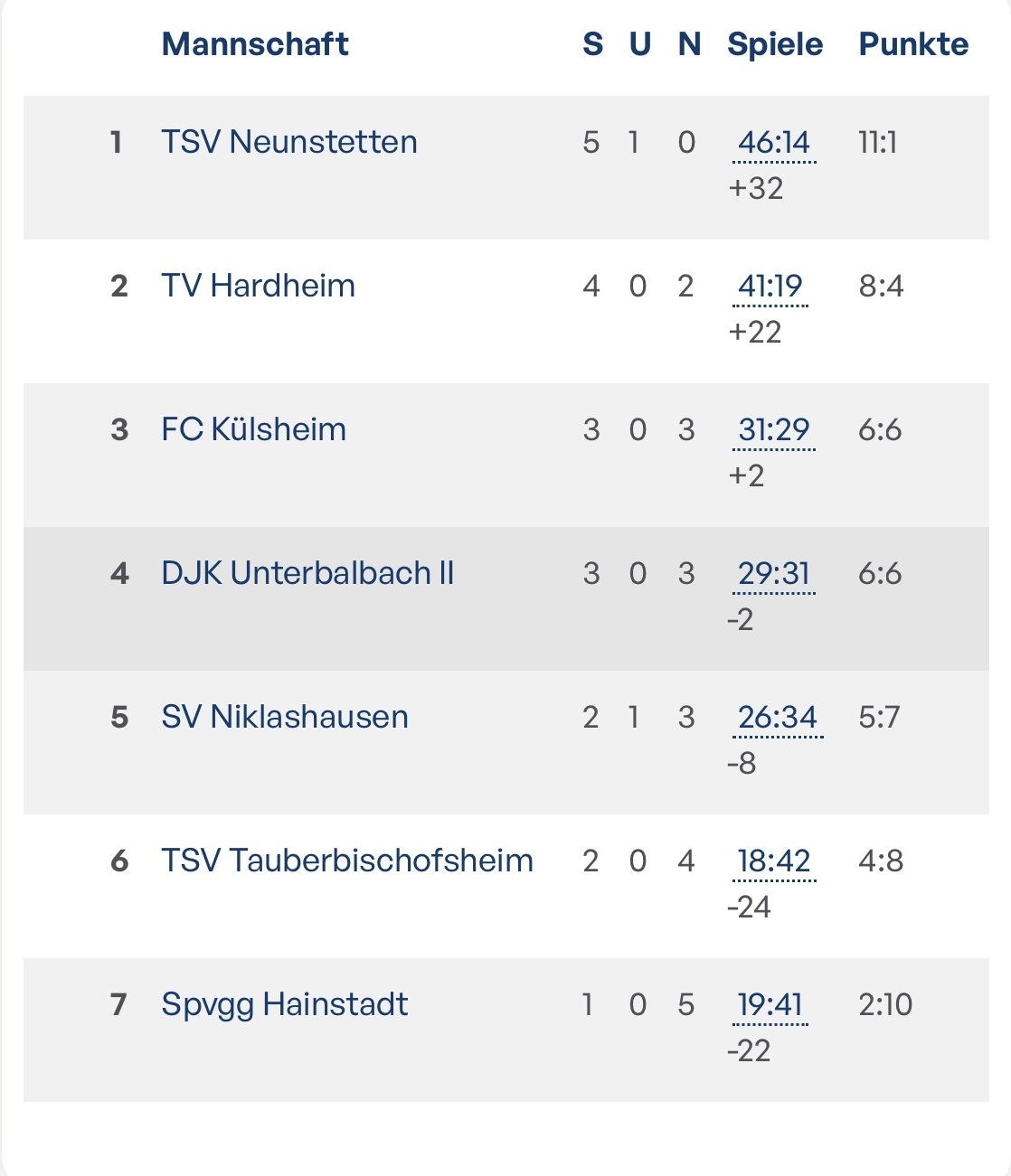This screenshot has height=1176, width=1011.
Task: Click the SV Niklashausen team link
Action: [x=284, y=717]
